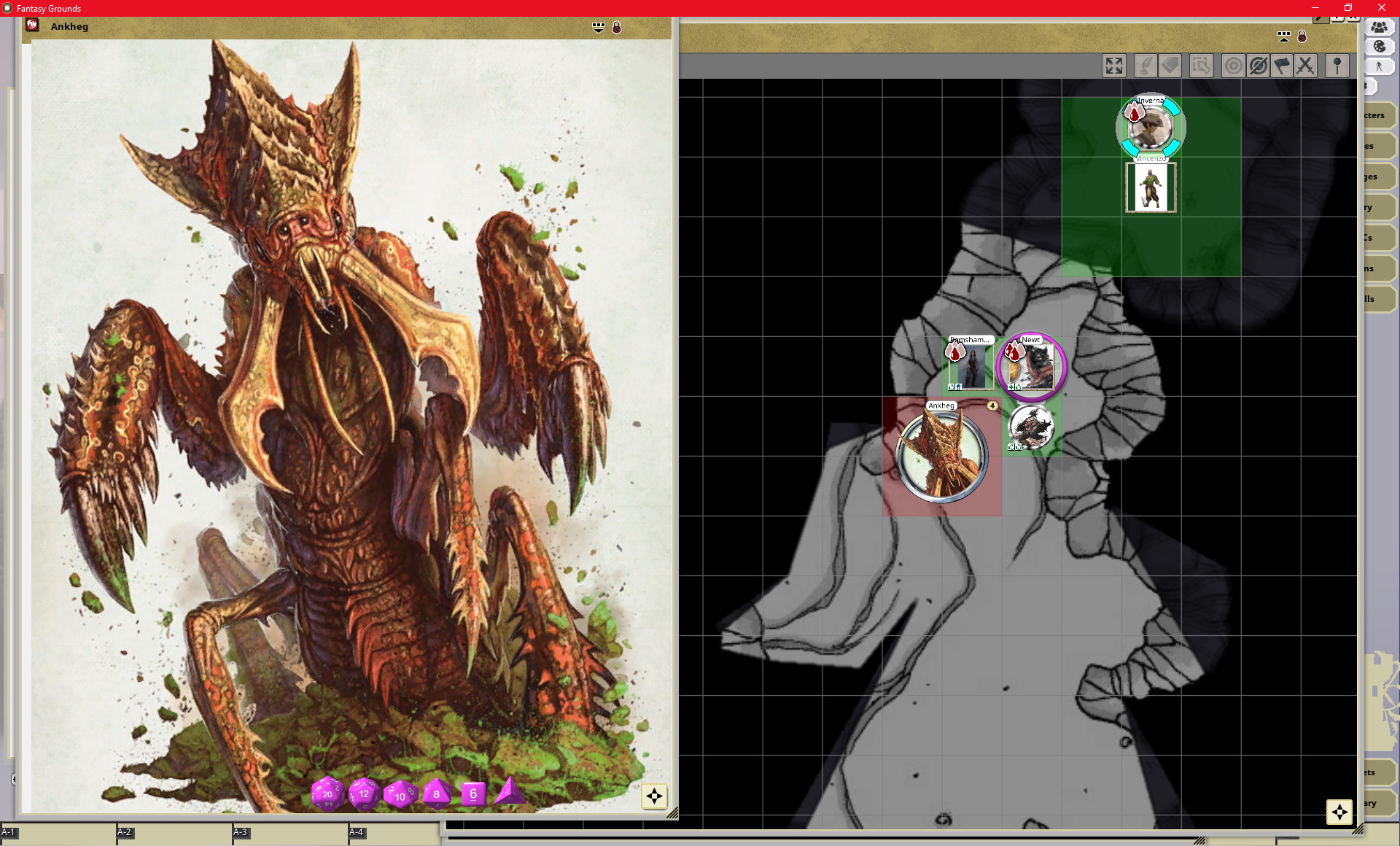
Task: Select hotkey slot A-1
Action: pos(58,834)
